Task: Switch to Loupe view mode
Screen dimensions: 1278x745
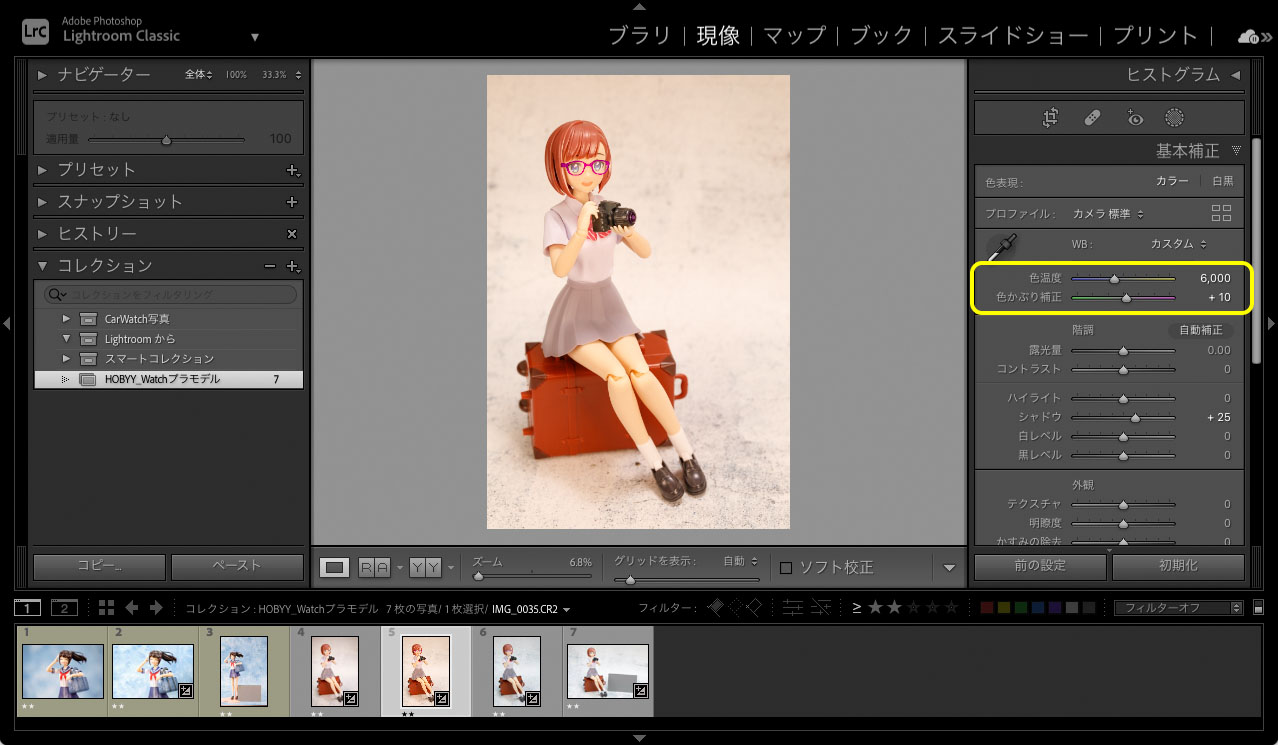Action: point(335,567)
